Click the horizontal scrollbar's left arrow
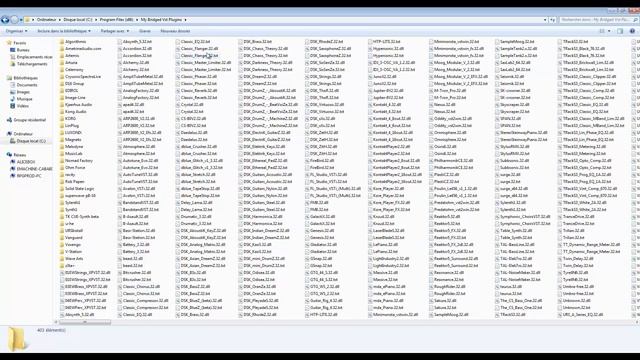This screenshot has height=360, width=640. pyautogui.click(x=56, y=322)
